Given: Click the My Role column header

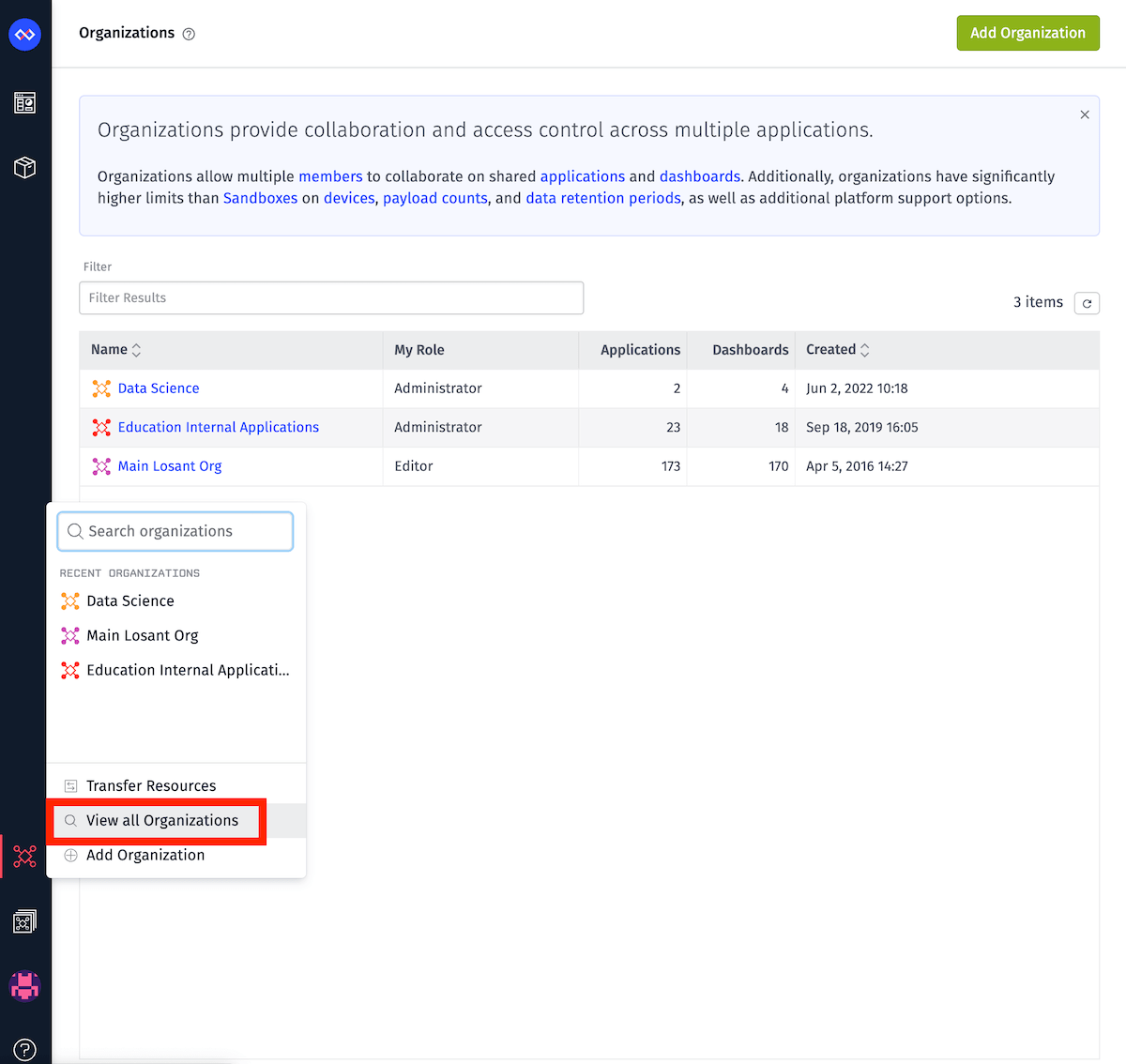Looking at the screenshot, I should coord(419,350).
